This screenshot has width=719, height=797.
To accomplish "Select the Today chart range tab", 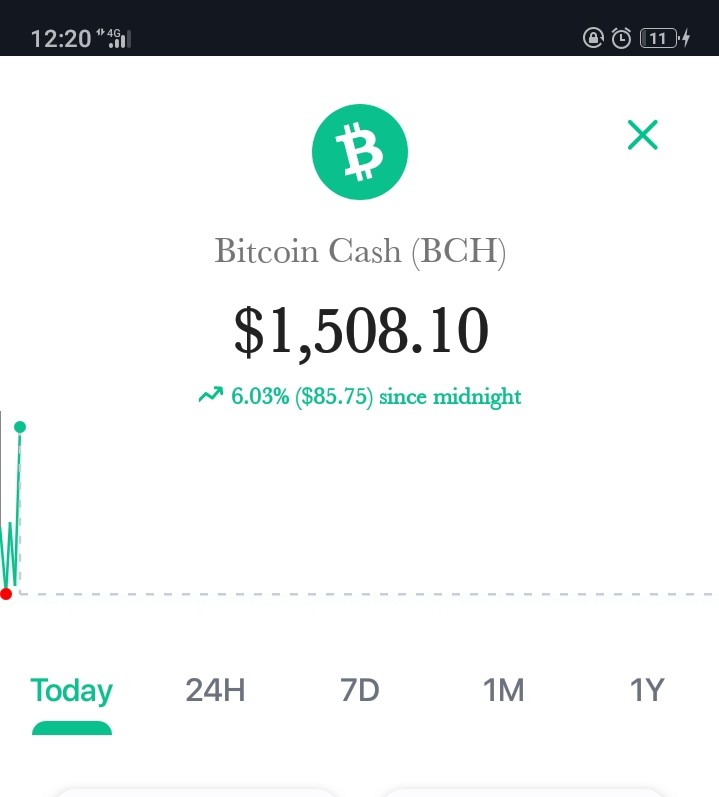I will coord(72,691).
